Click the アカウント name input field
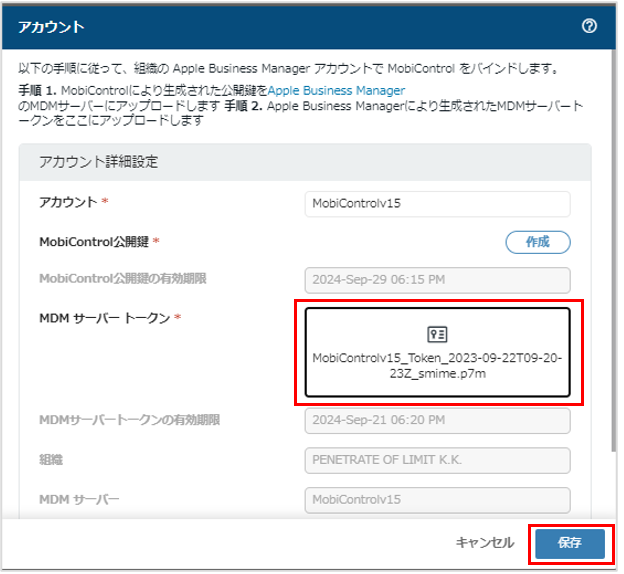Viewport: 624px width, 574px height. click(x=437, y=204)
